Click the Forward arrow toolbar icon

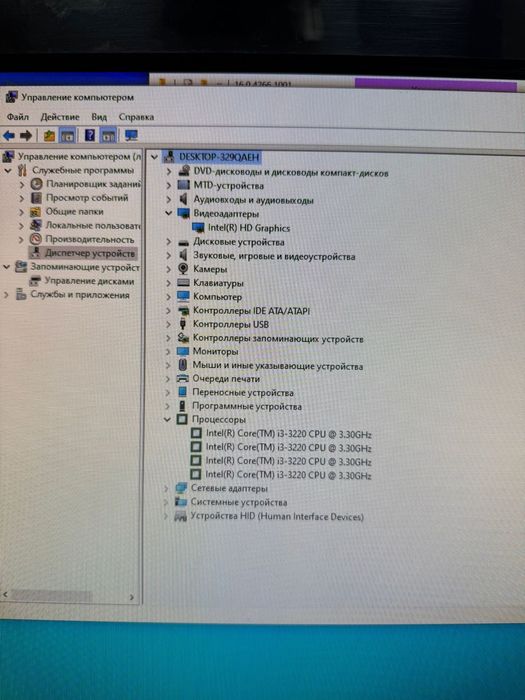click(26, 135)
